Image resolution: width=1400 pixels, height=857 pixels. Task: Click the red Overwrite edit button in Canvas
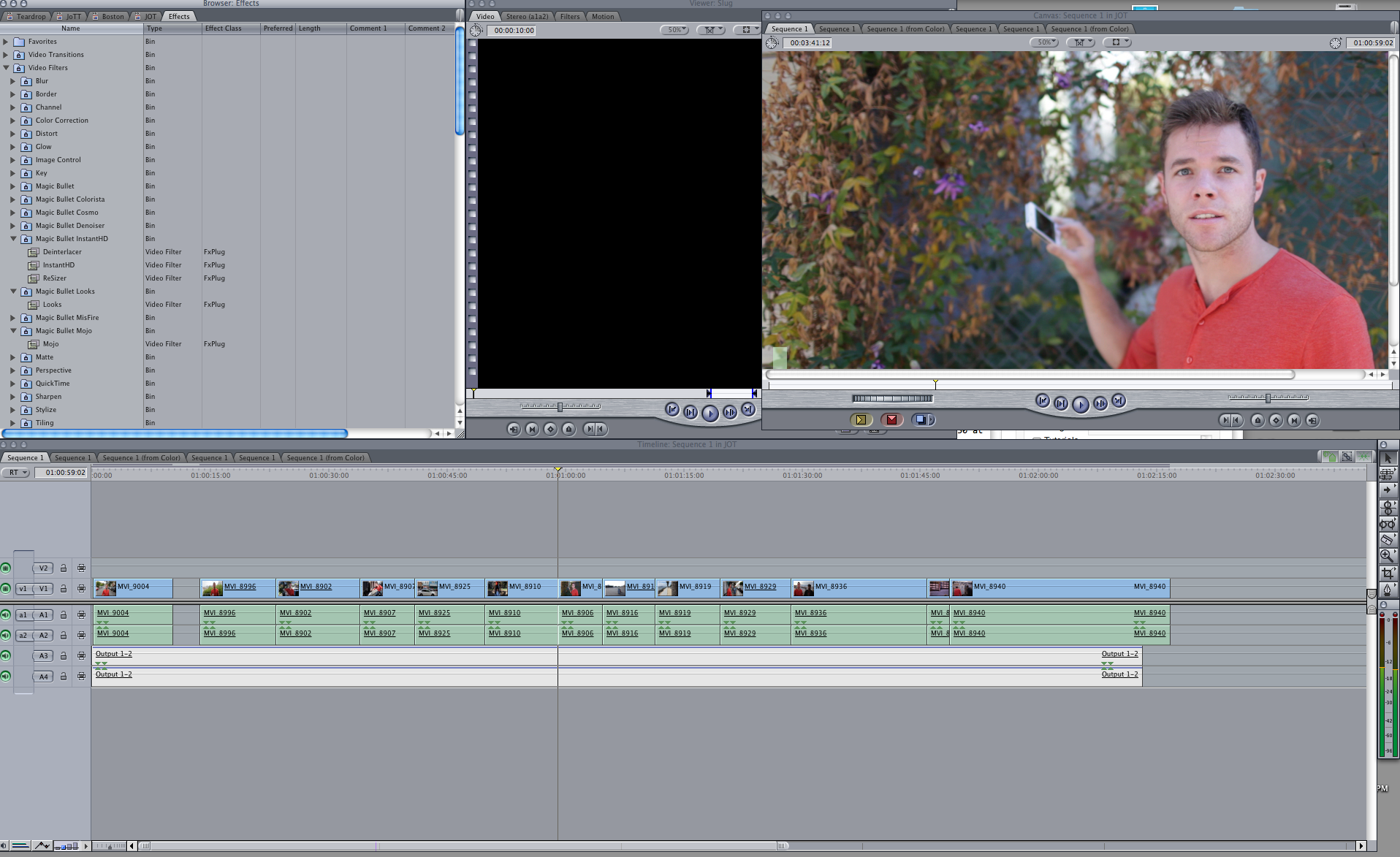[x=891, y=420]
